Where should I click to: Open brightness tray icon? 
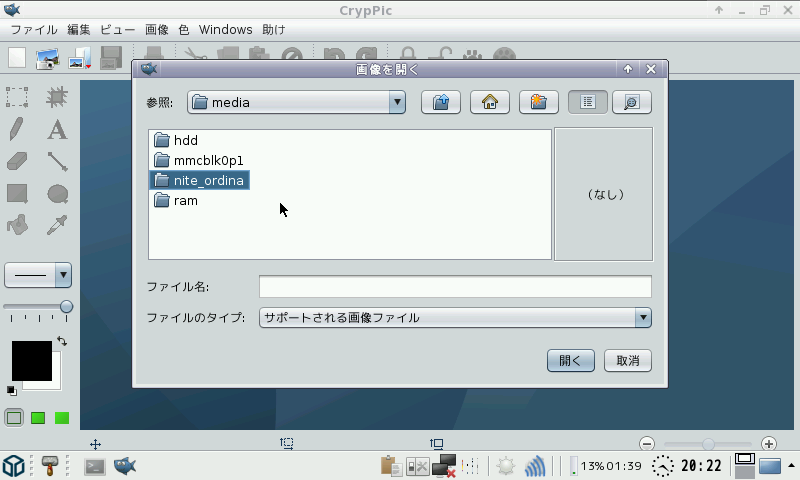[506, 466]
